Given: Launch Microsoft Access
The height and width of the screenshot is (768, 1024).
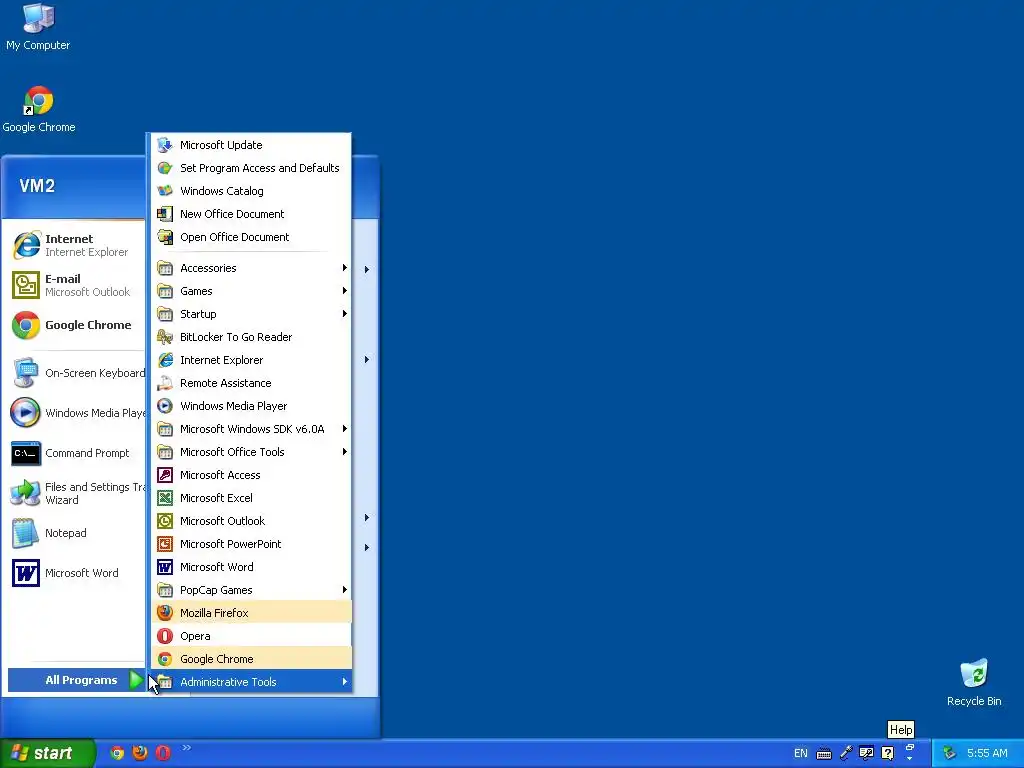Looking at the screenshot, I should (x=251, y=475).
